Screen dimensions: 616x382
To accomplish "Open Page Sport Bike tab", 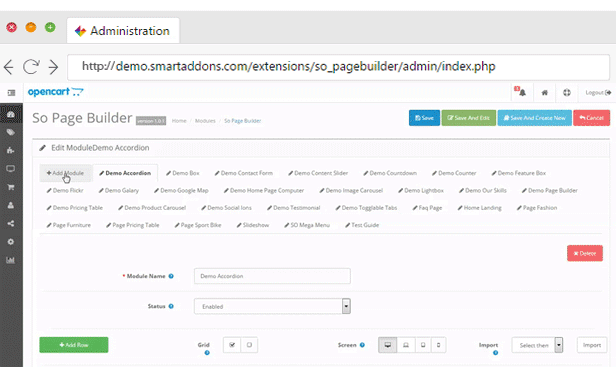I will tap(198, 225).
